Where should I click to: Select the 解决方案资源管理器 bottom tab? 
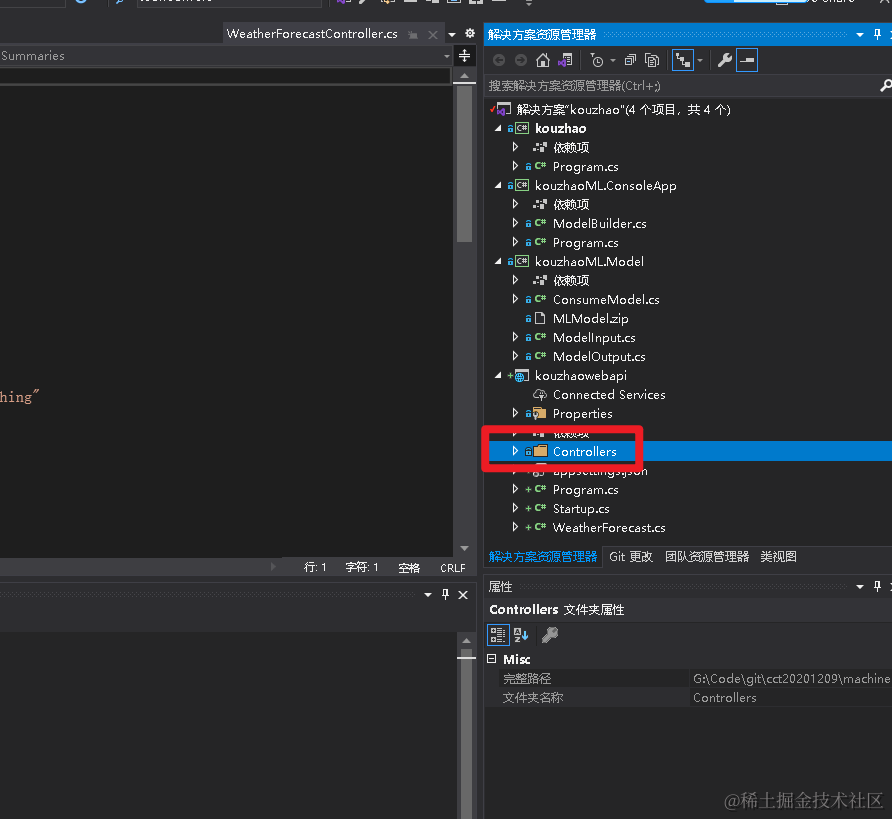pos(543,557)
